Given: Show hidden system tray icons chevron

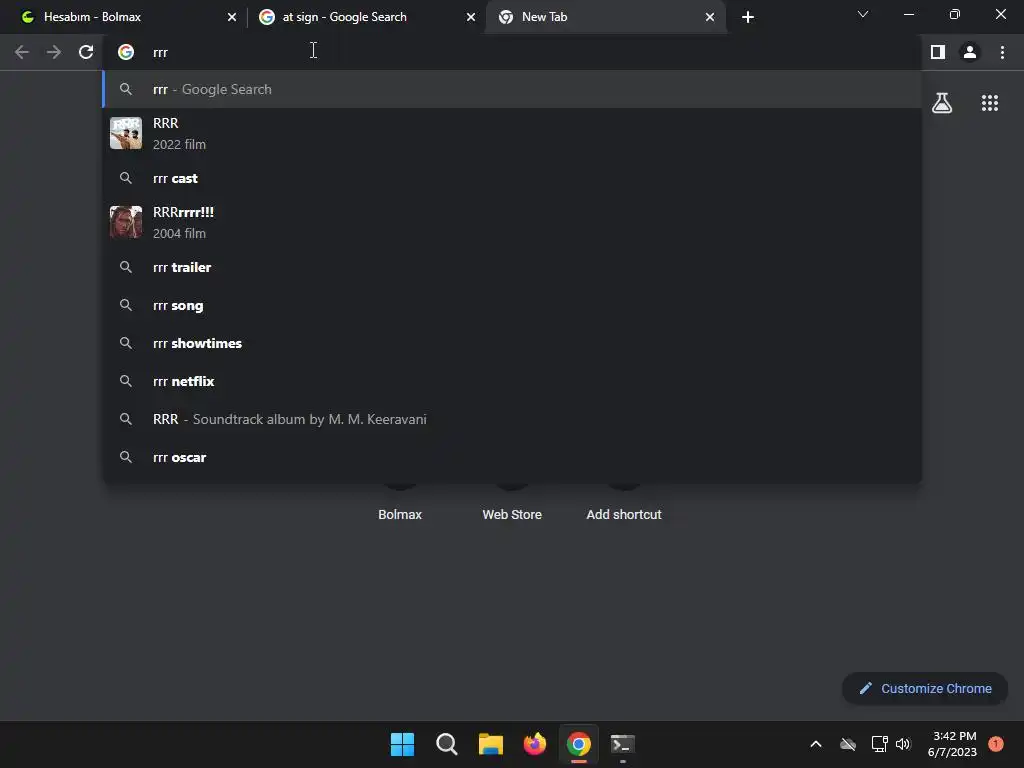Looking at the screenshot, I should coord(816,744).
